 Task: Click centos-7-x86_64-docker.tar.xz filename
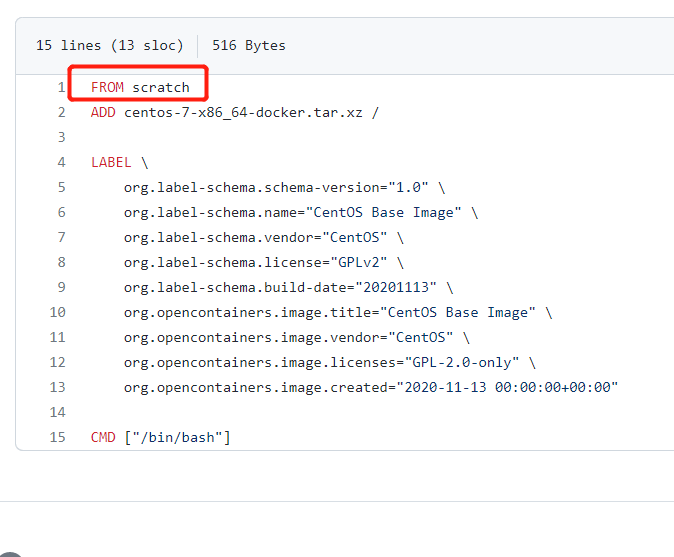pos(243,112)
